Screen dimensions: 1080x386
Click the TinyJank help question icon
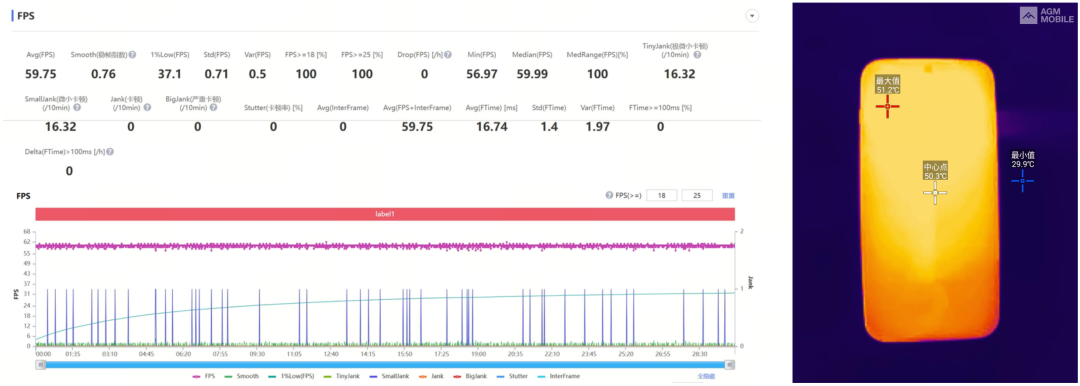coord(697,54)
